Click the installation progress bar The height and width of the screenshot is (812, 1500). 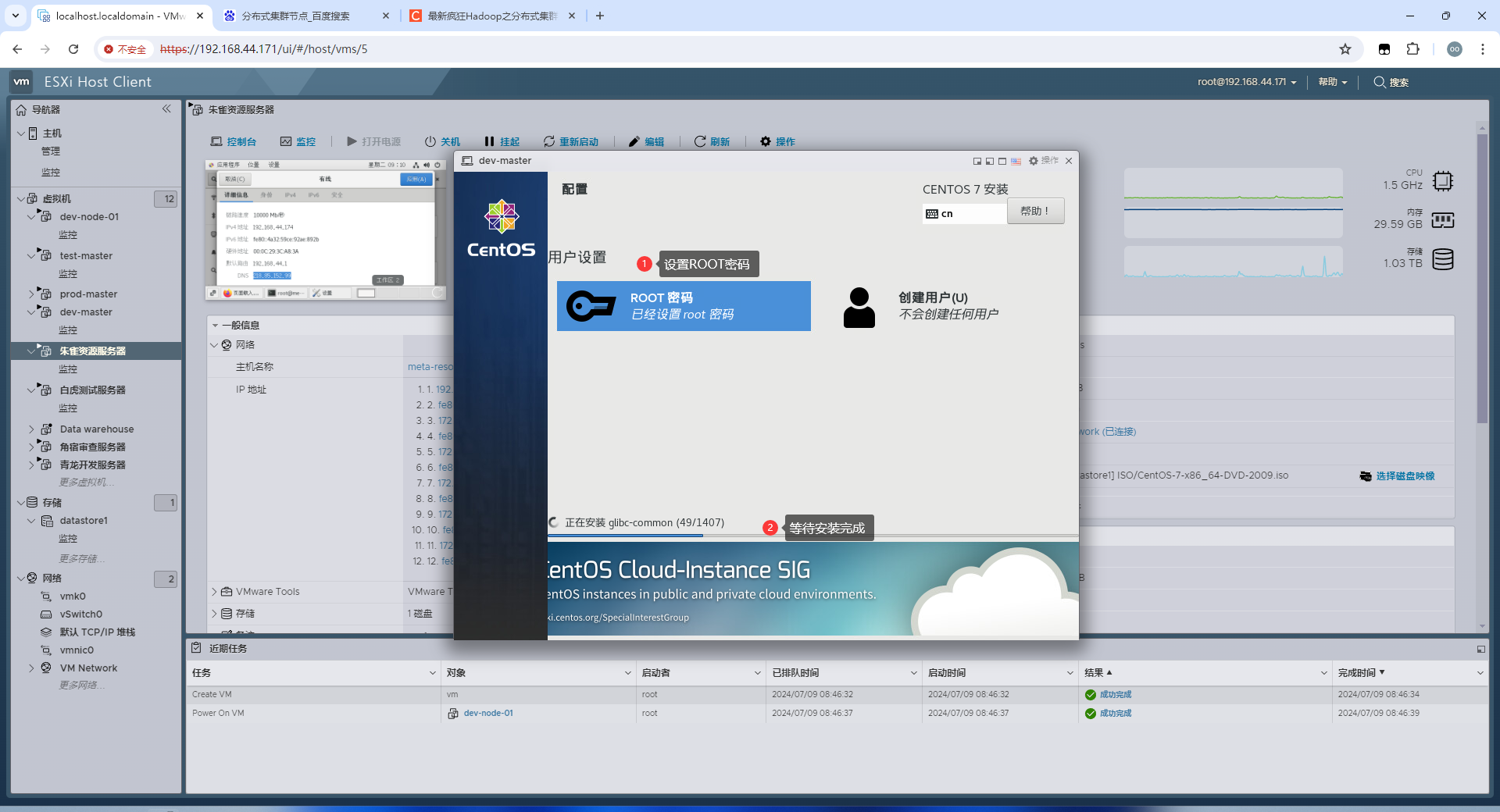[812, 536]
